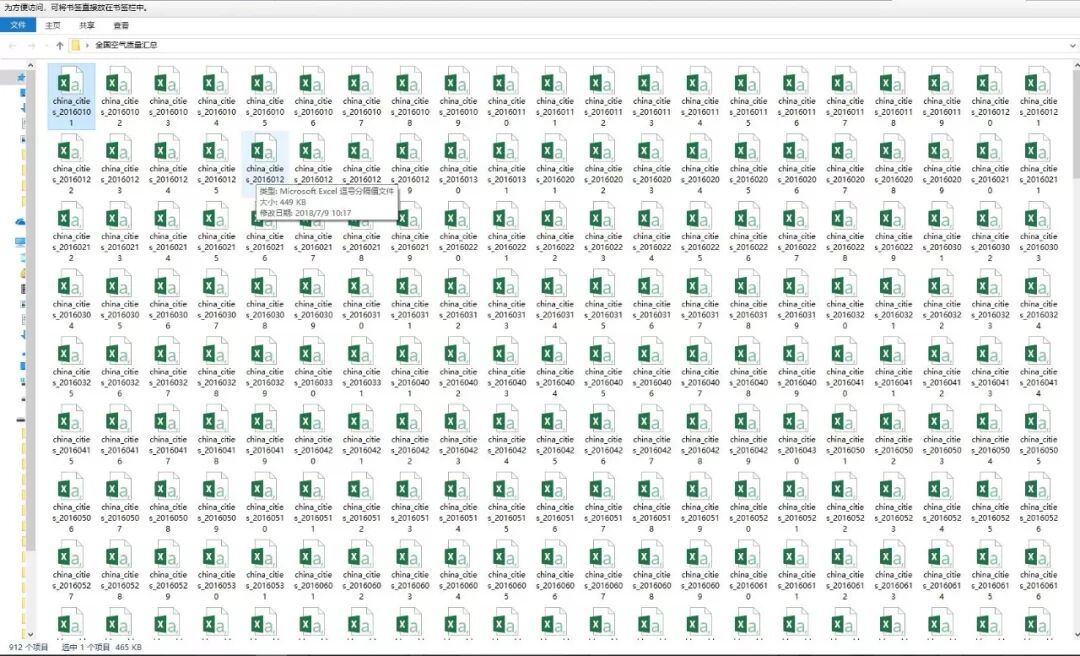Select file china_cities_20160616 icon
Viewport: 1080px width, 656px height.
[1038, 555]
